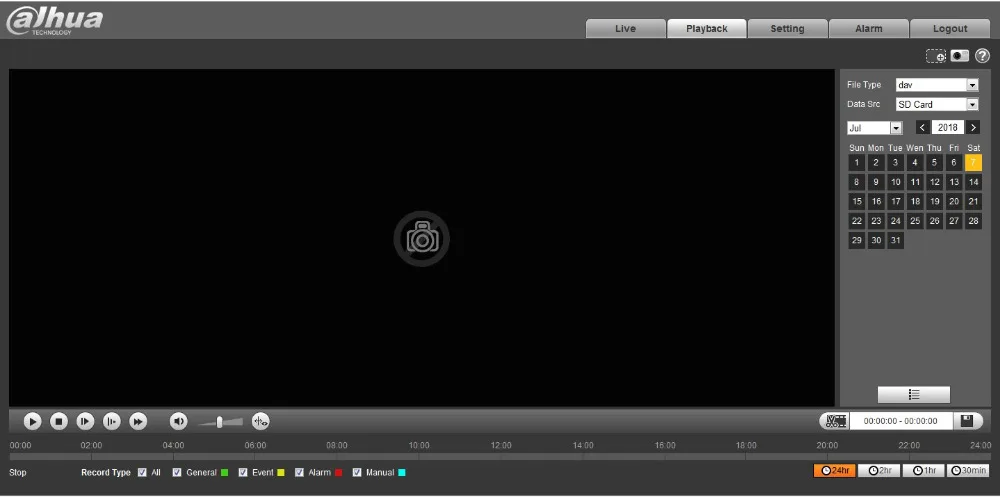1000x497 pixels.
Task: Activate the digital zoom icon
Action: coord(936,56)
